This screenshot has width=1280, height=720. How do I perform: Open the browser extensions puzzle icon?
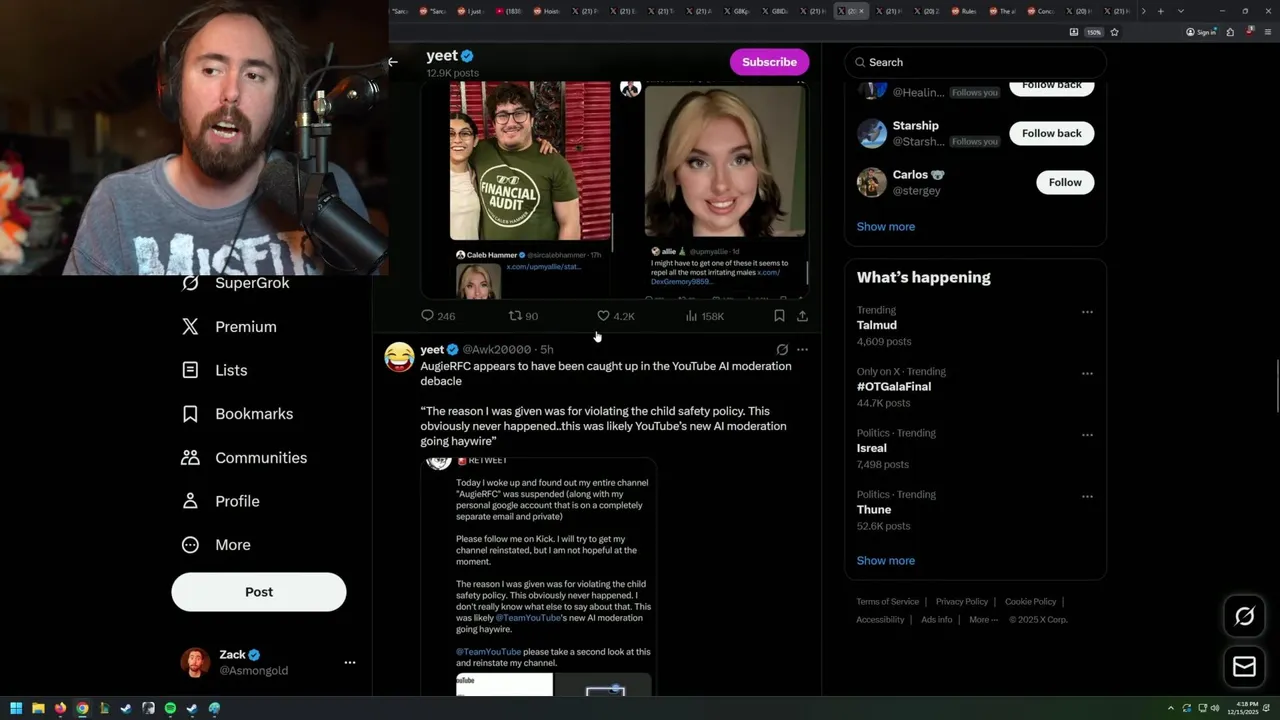coord(1230,32)
